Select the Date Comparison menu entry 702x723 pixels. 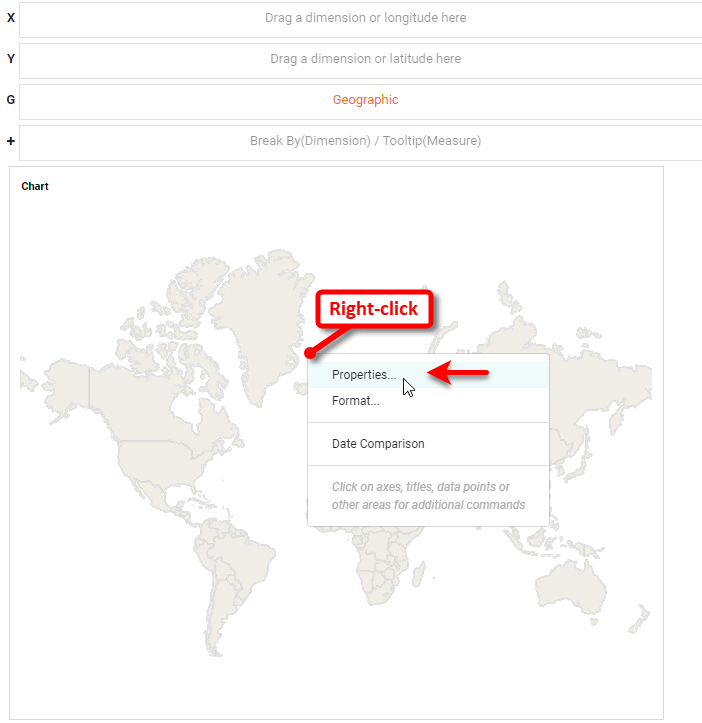(378, 444)
